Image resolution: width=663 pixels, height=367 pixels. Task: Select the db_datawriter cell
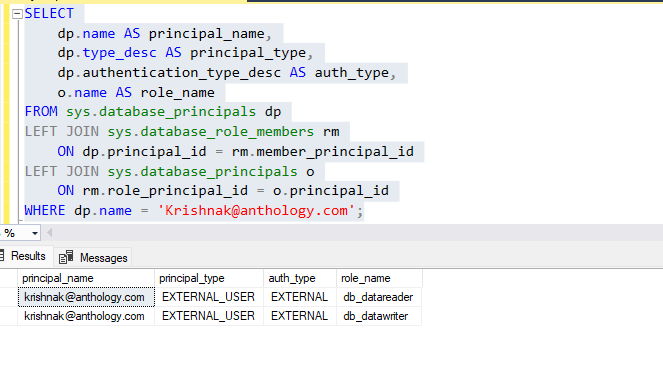click(379, 316)
